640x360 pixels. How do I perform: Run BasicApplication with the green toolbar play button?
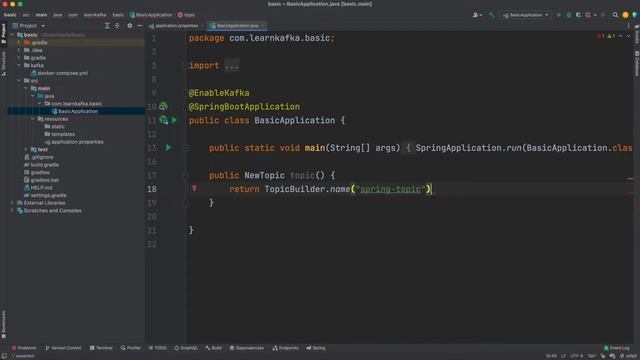[x=559, y=15]
